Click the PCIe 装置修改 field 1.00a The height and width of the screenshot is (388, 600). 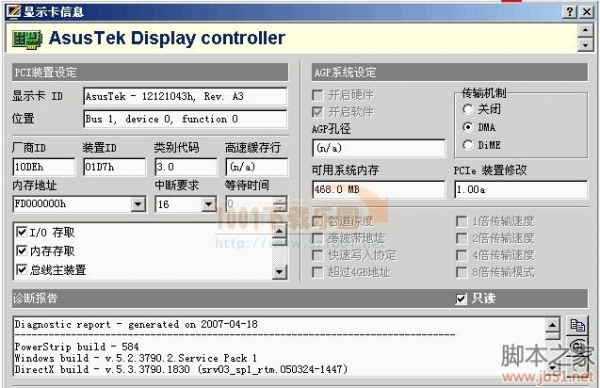tap(521, 189)
